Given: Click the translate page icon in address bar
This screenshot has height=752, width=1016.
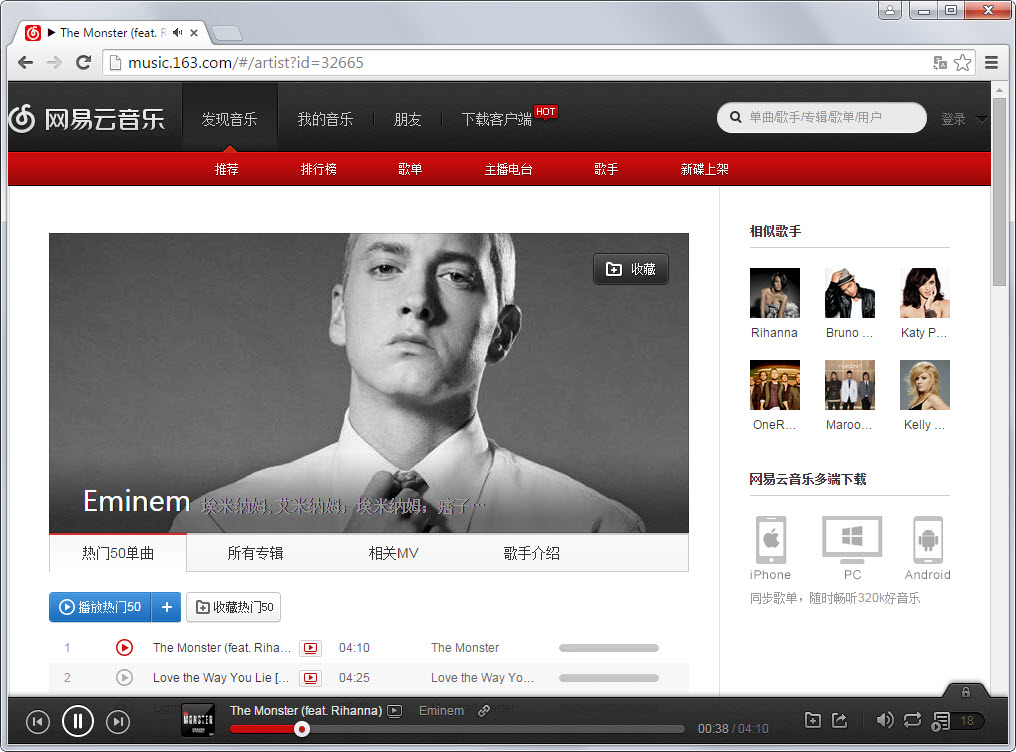Looking at the screenshot, I should (x=940, y=63).
